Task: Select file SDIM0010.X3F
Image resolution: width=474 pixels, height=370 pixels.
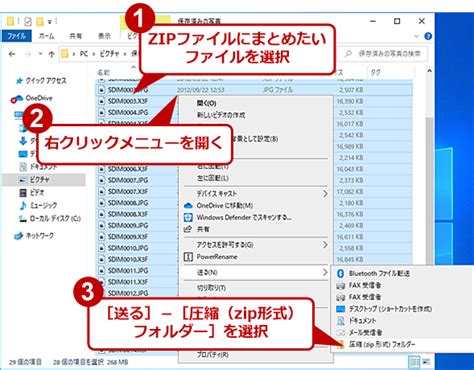Action: tap(128, 259)
